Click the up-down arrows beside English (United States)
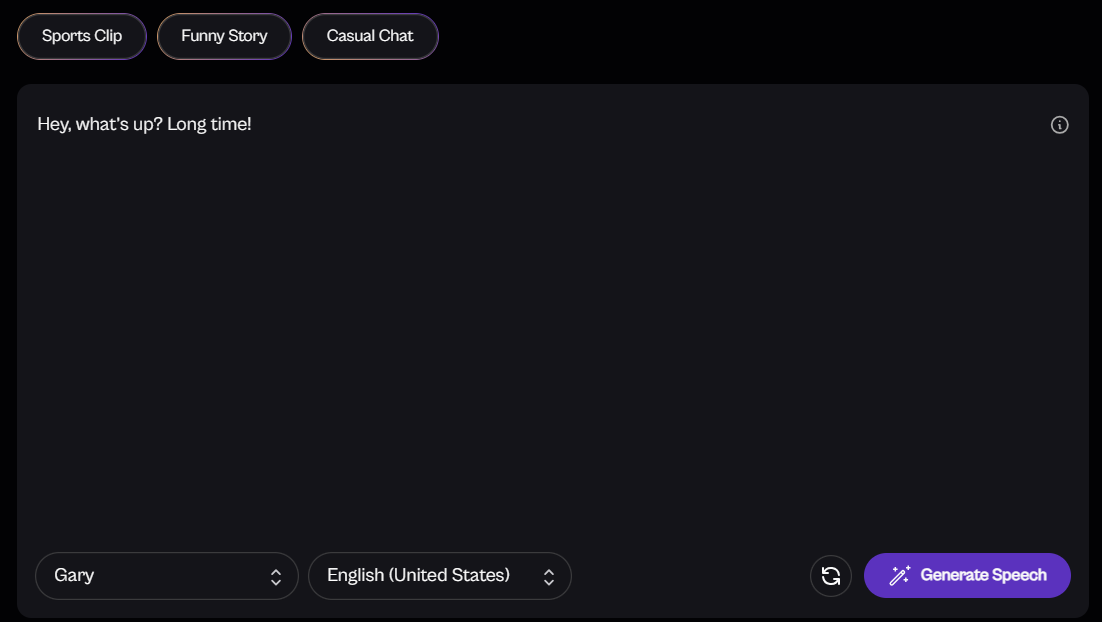 pos(548,577)
